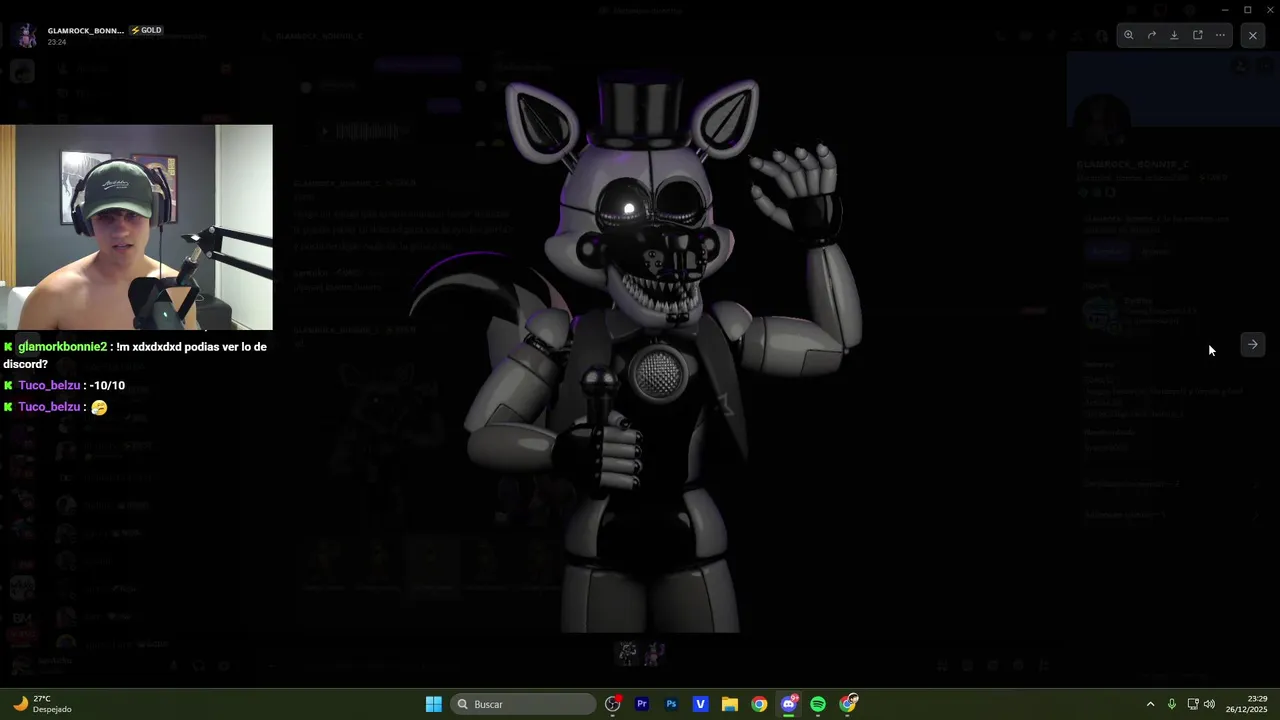Open Adobe Premiere Pro from taskbar
Screen dimensions: 1280x720
tap(642, 704)
